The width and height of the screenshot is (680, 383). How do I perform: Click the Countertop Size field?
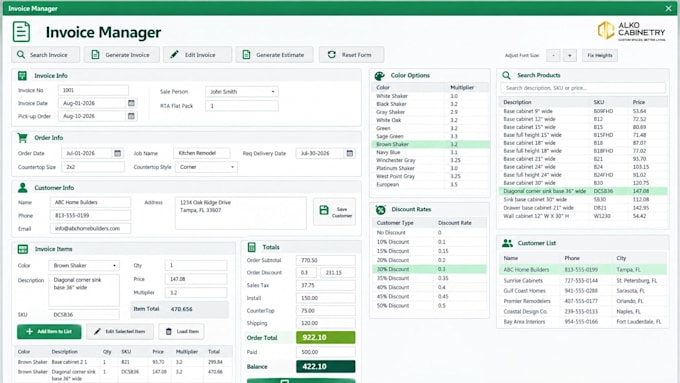(93, 167)
